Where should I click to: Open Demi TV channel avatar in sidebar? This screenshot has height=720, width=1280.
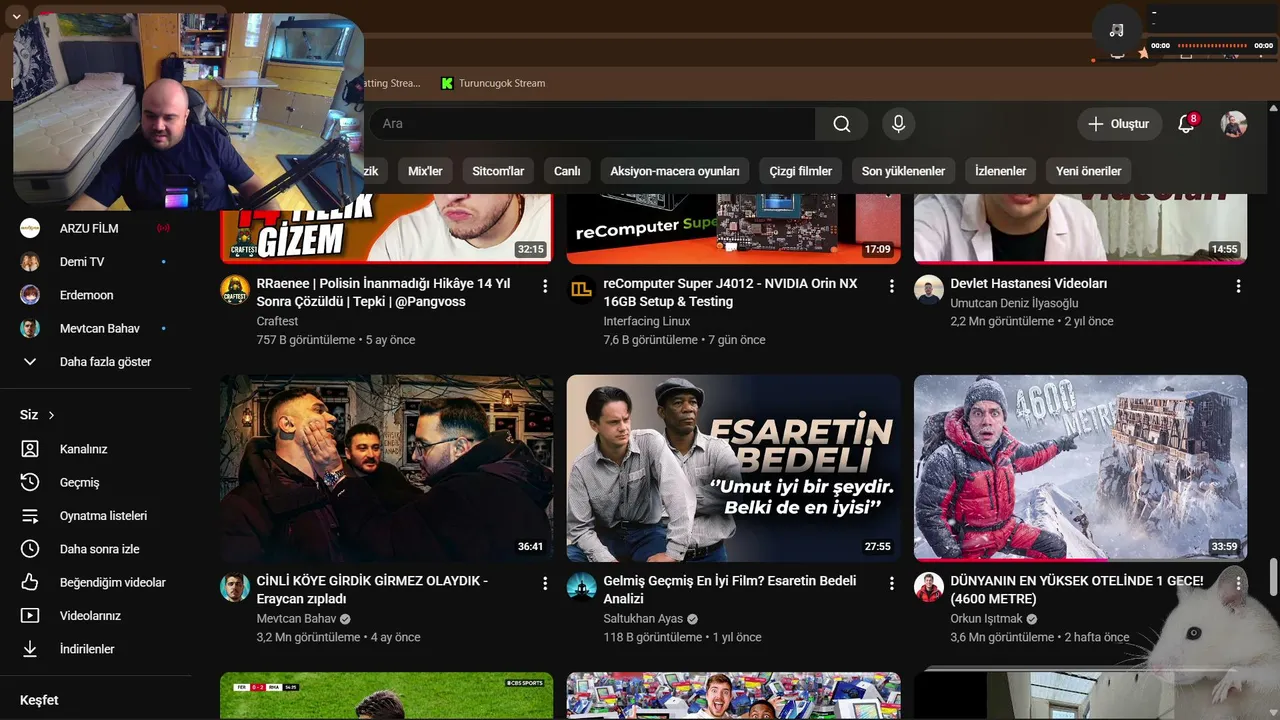click(30, 262)
